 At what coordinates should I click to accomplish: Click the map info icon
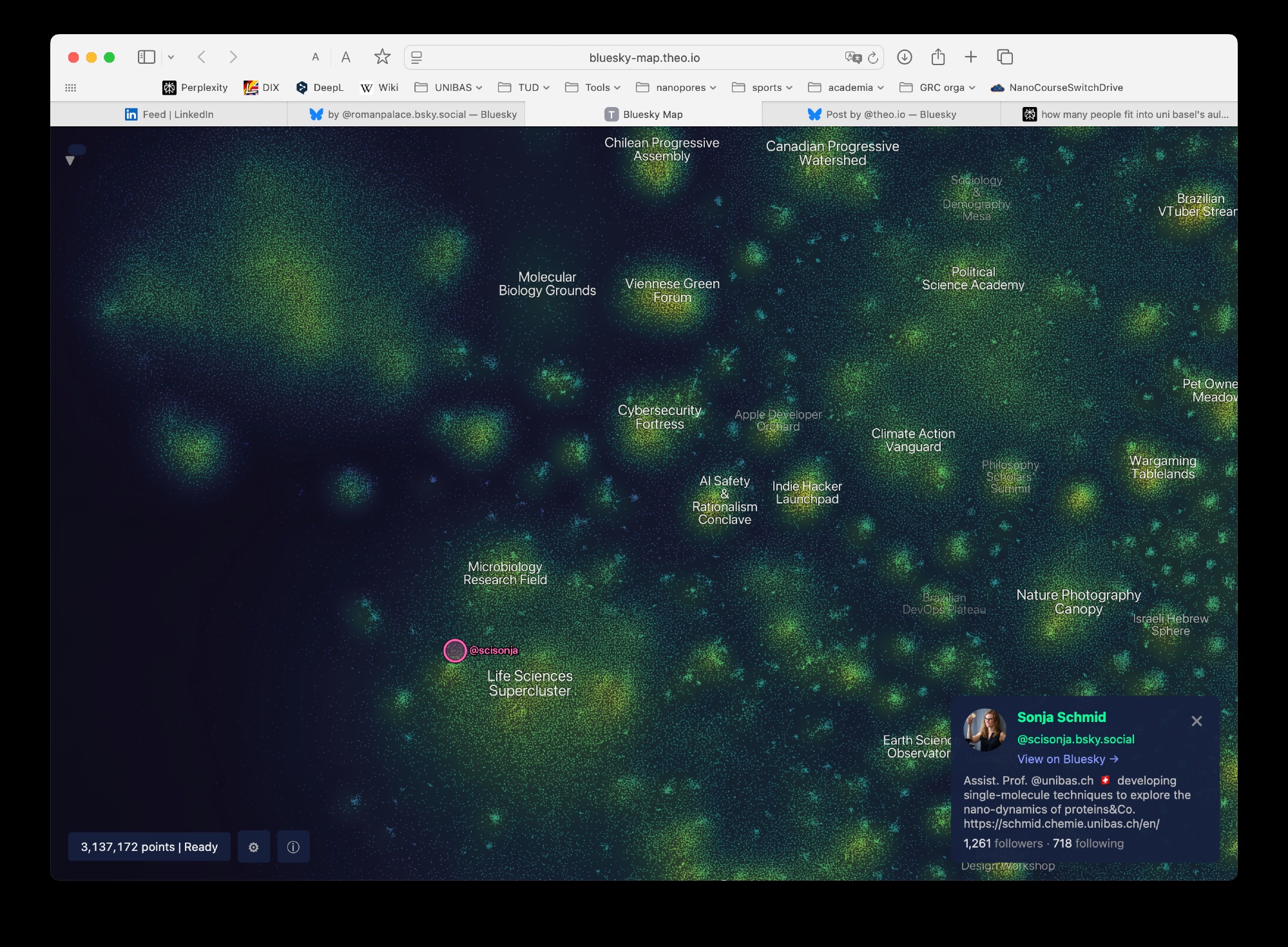pyautogui.click(x=293, y=847)
